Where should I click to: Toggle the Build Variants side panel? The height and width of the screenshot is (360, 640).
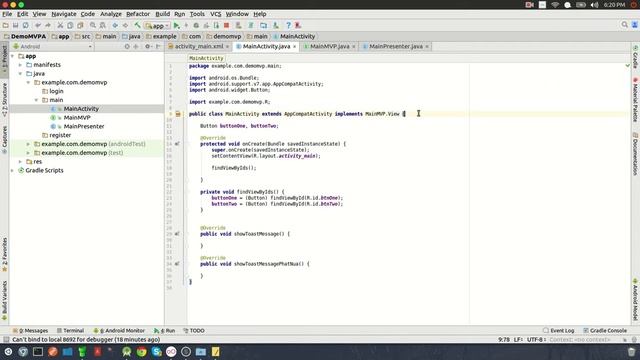4,300
